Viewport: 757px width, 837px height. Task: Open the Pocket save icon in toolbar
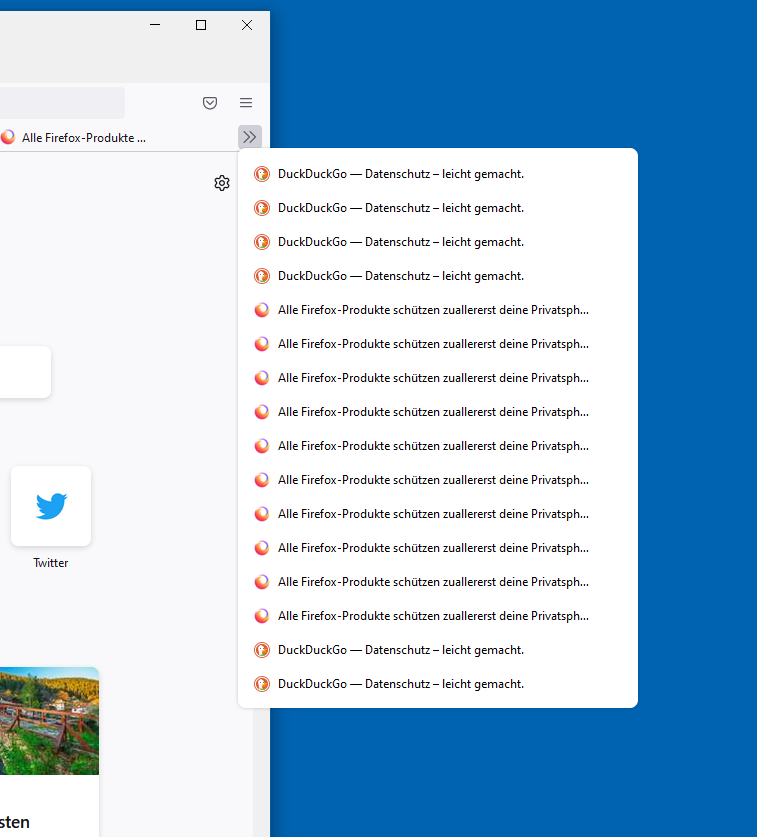[x=210, y=103]
